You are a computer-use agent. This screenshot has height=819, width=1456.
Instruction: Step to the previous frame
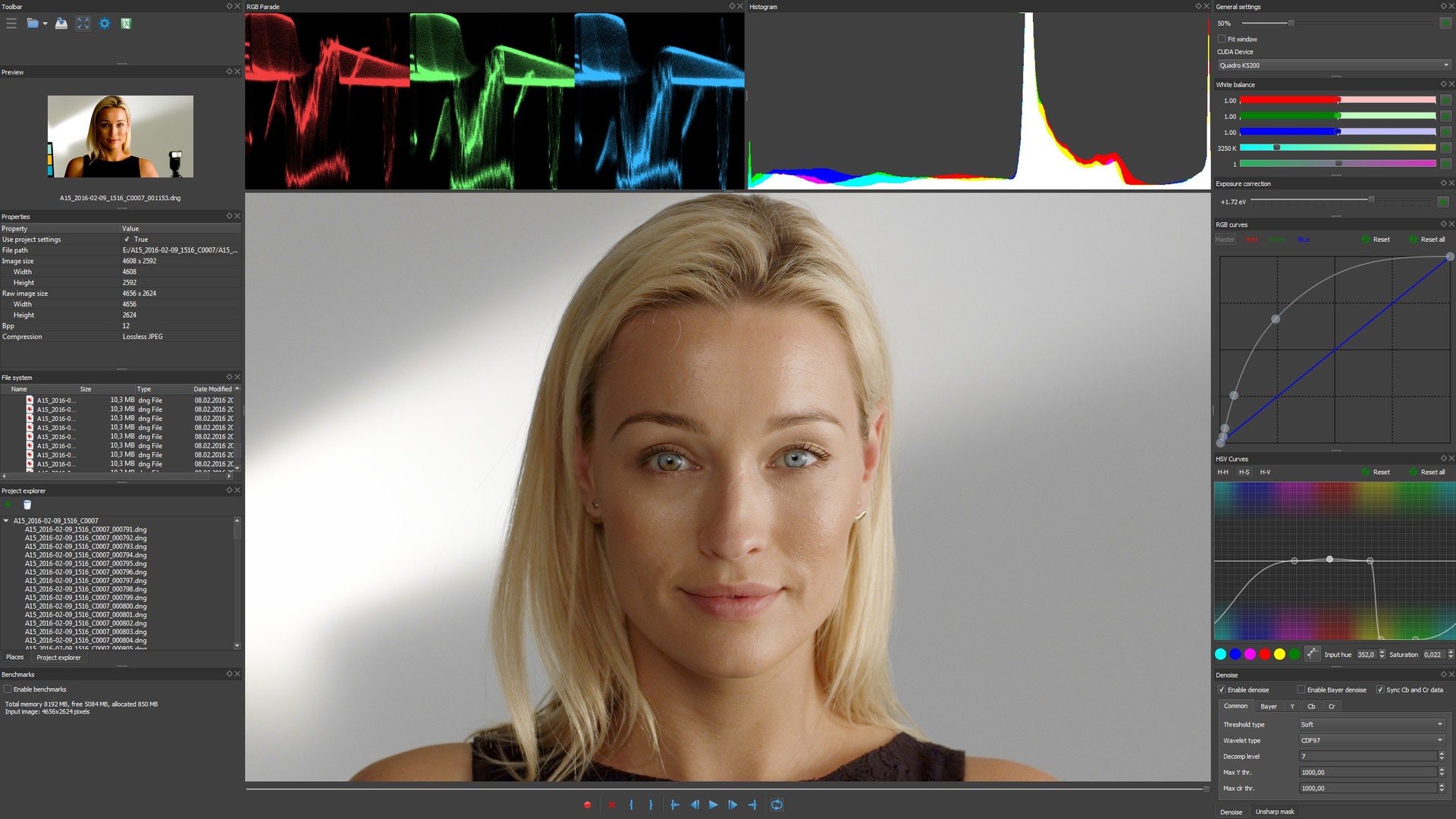694,805
